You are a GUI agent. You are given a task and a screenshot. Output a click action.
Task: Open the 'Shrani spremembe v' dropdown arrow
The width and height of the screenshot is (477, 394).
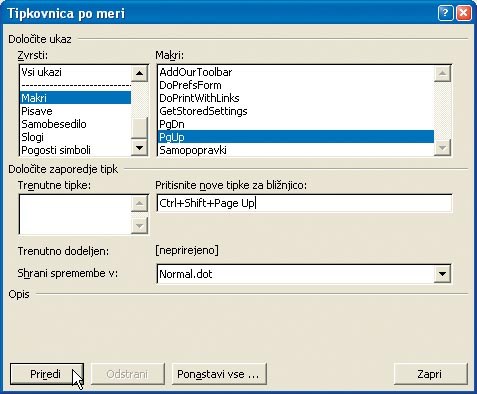tap(442, 274)
